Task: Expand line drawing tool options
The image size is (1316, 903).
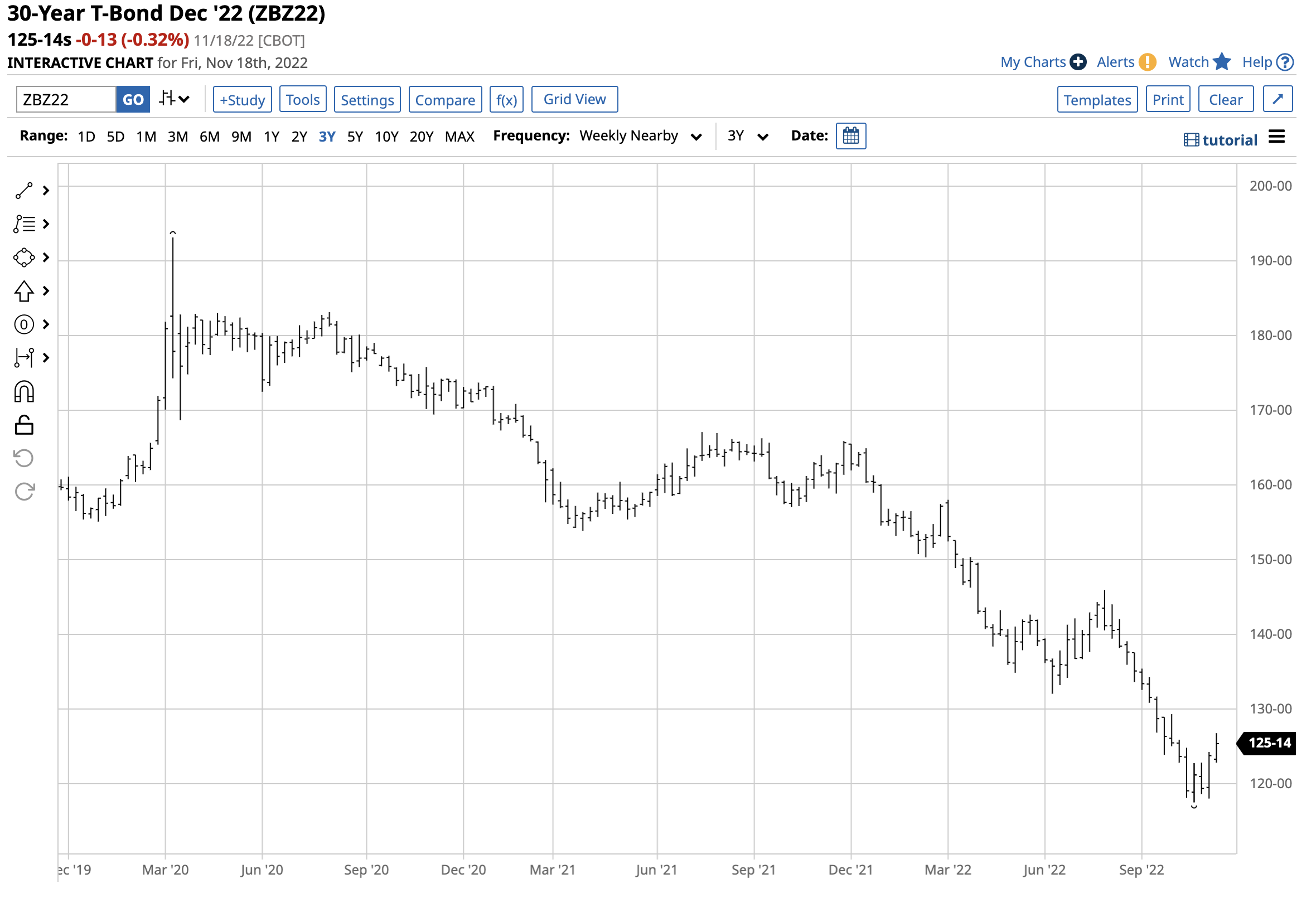Action: coord(46,191)
